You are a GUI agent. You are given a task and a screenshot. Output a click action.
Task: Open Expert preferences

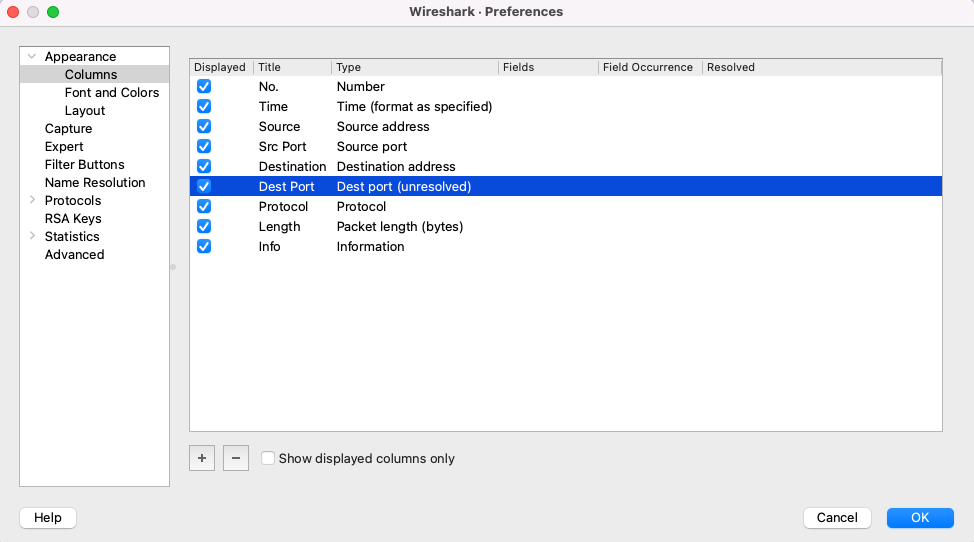(64, 147)
